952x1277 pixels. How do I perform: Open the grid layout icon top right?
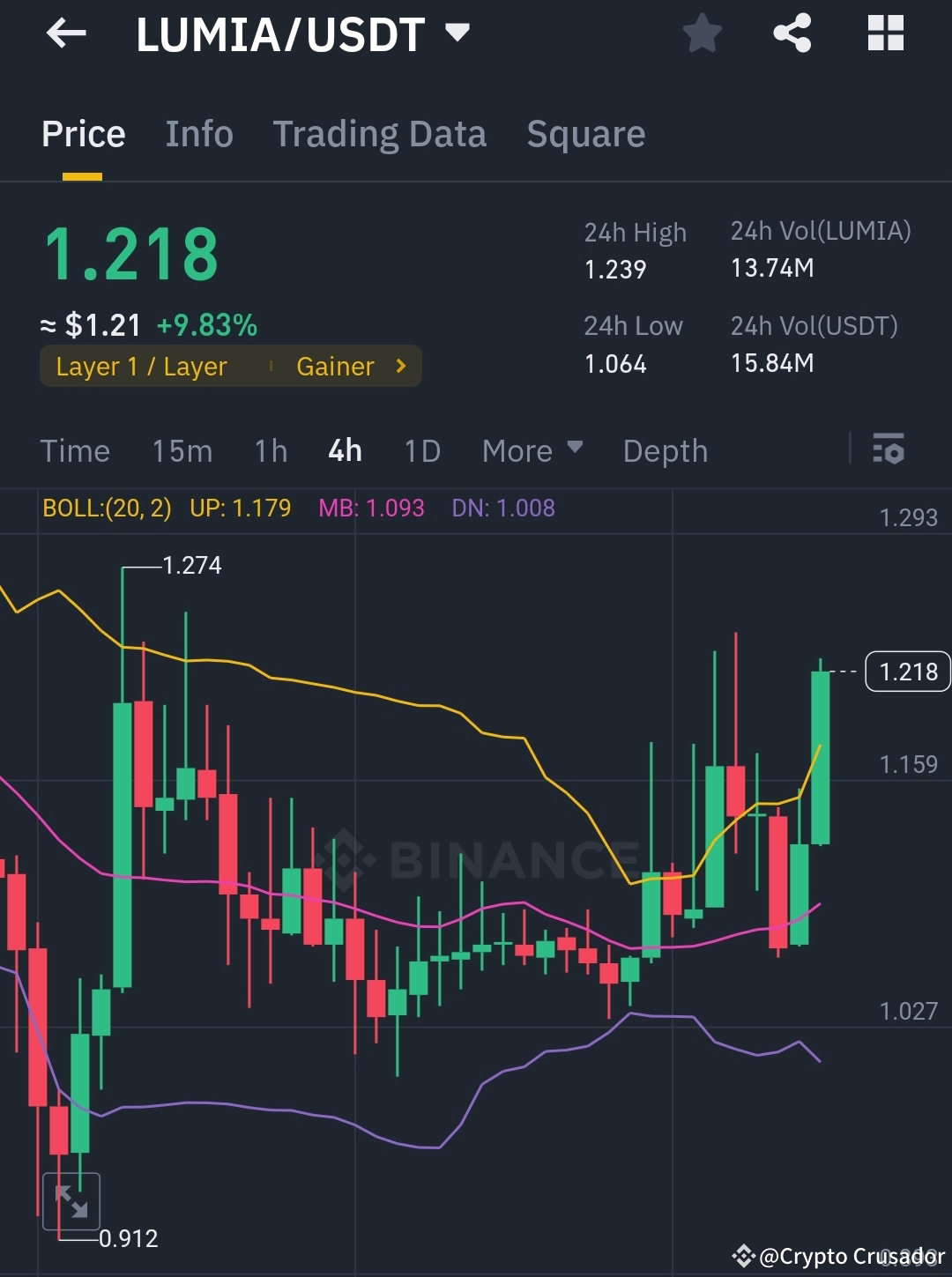click(885, 33)
